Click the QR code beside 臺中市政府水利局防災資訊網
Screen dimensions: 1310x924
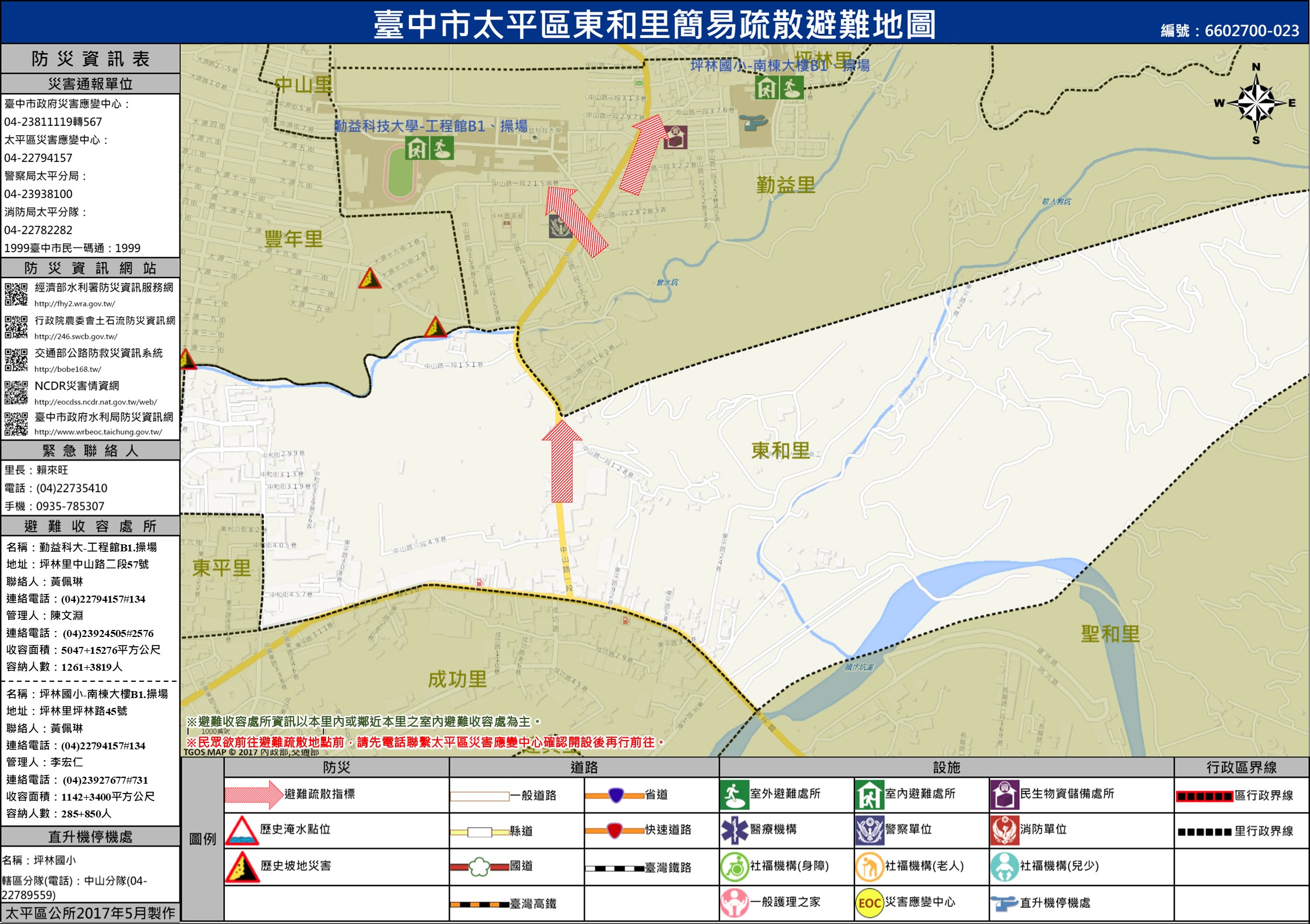pos(16,424)
